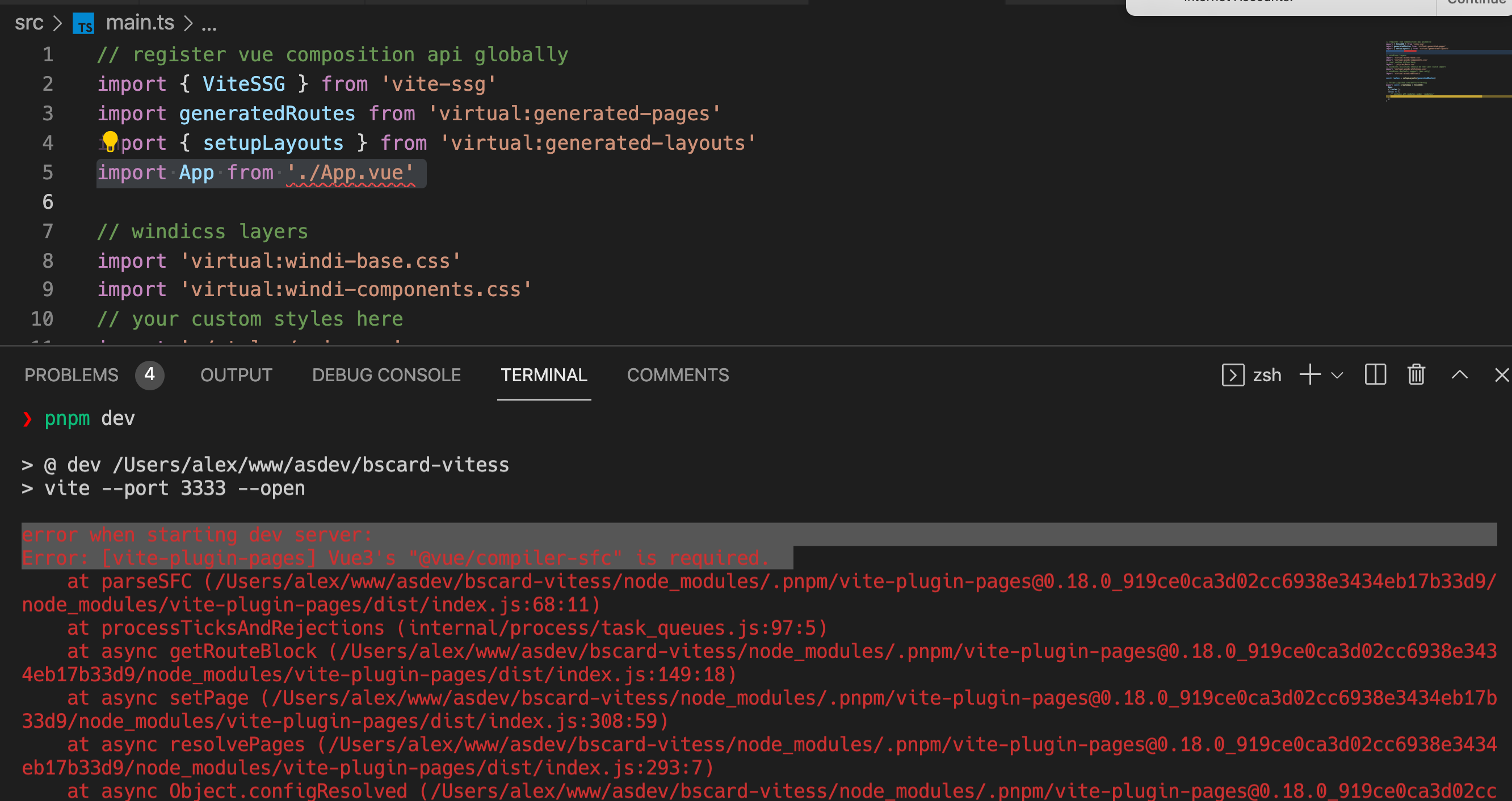Click line number 6 in the gutter
Viewport: 1512px width, 801px height.
click(x=48, y=202)
